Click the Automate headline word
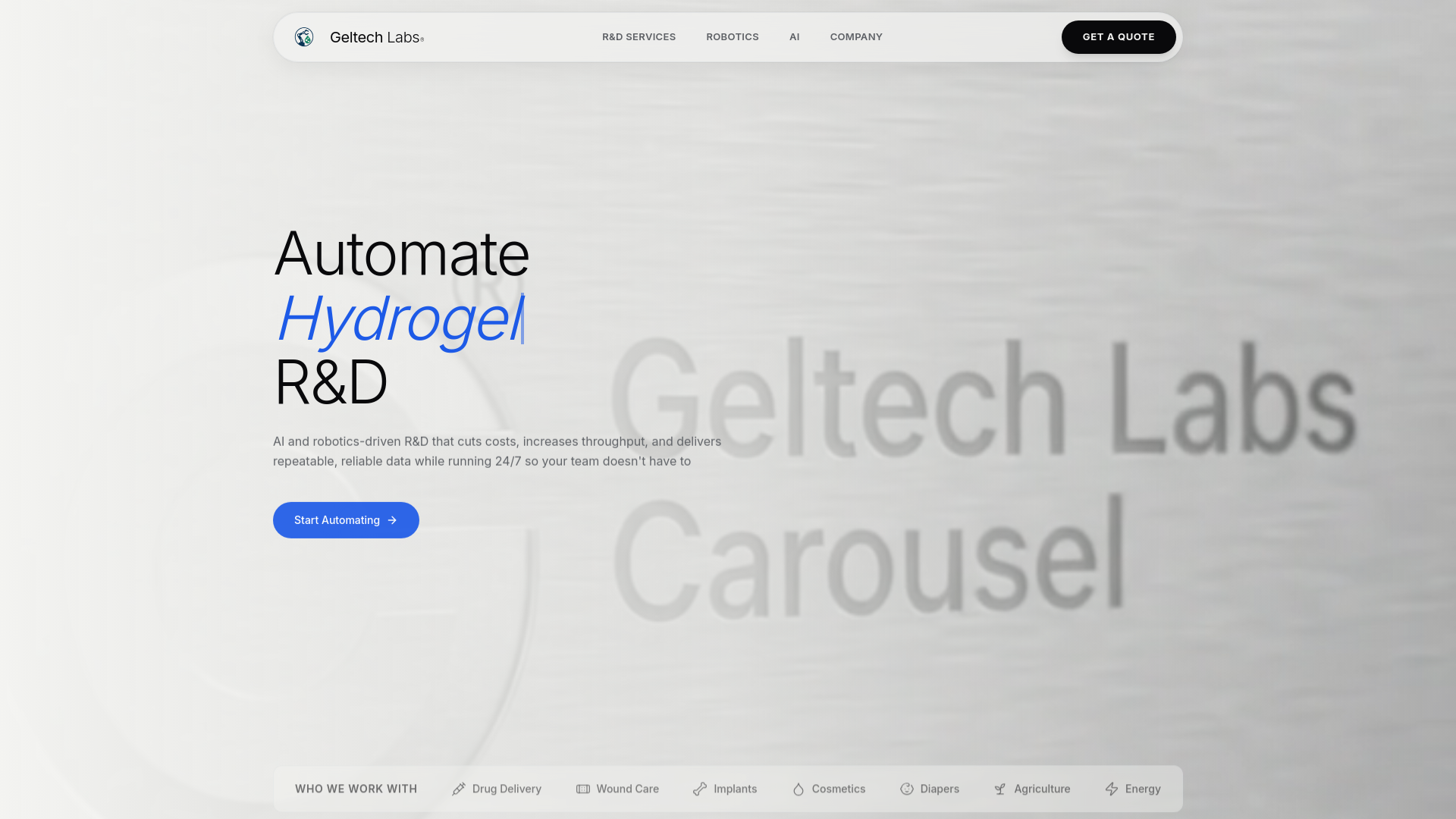 402,253
